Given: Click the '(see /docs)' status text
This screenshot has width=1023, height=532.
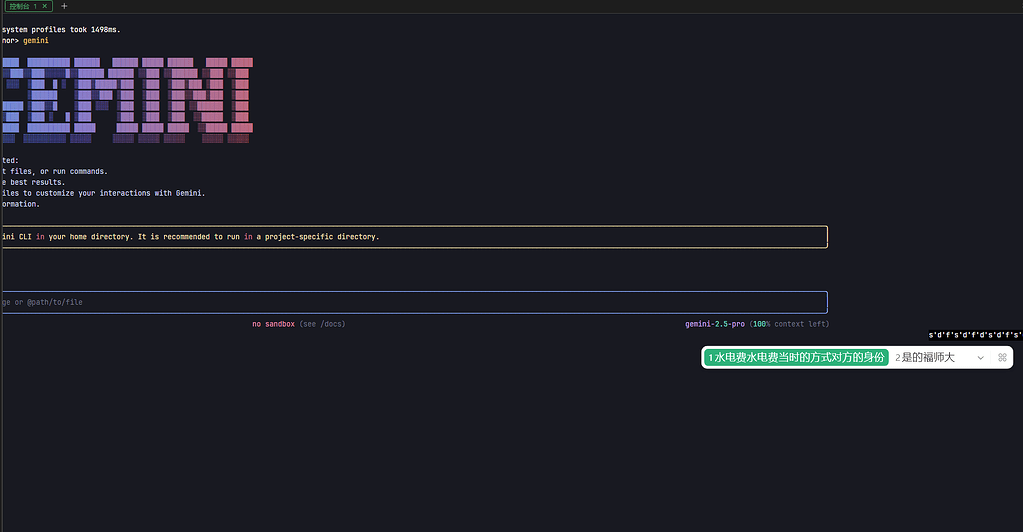Looking at the screenshot, I should 322,324.
